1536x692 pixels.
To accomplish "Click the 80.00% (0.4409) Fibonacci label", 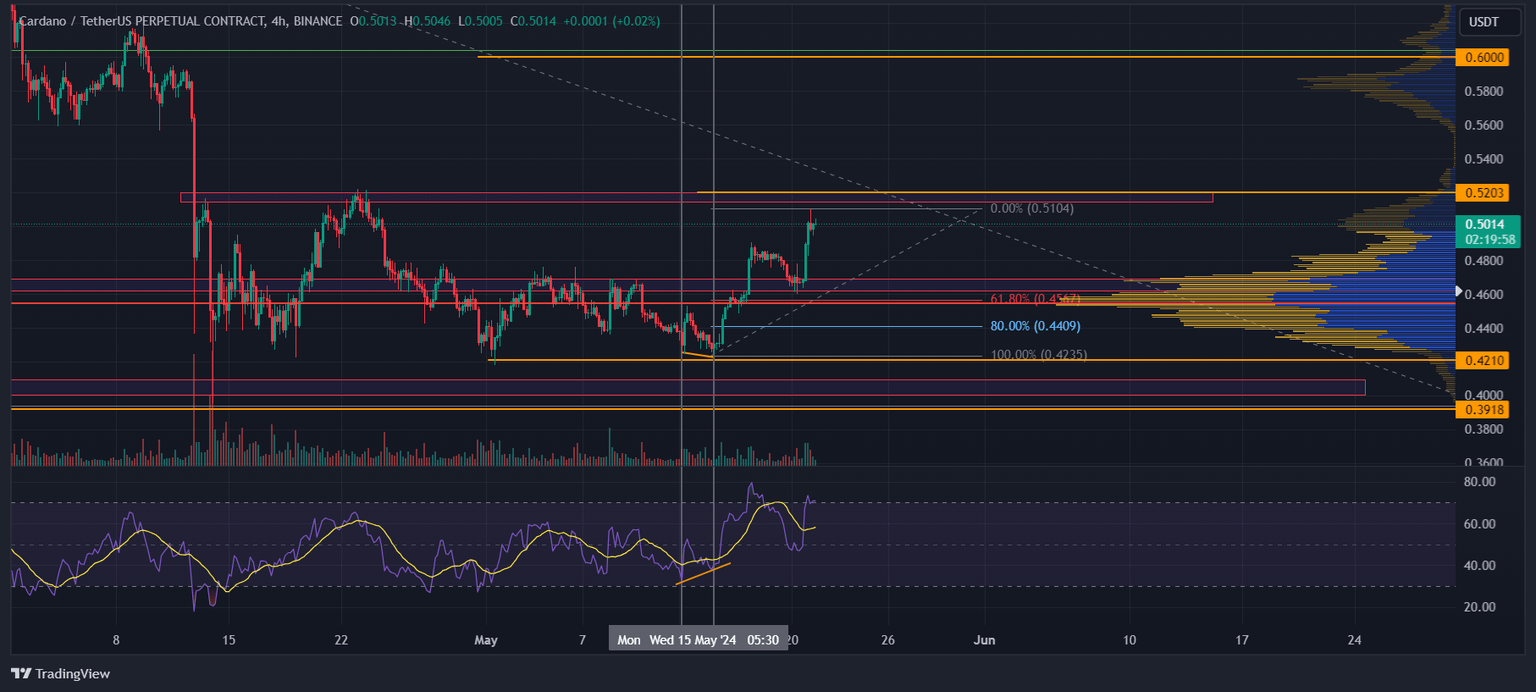I will pos(1035,326).
